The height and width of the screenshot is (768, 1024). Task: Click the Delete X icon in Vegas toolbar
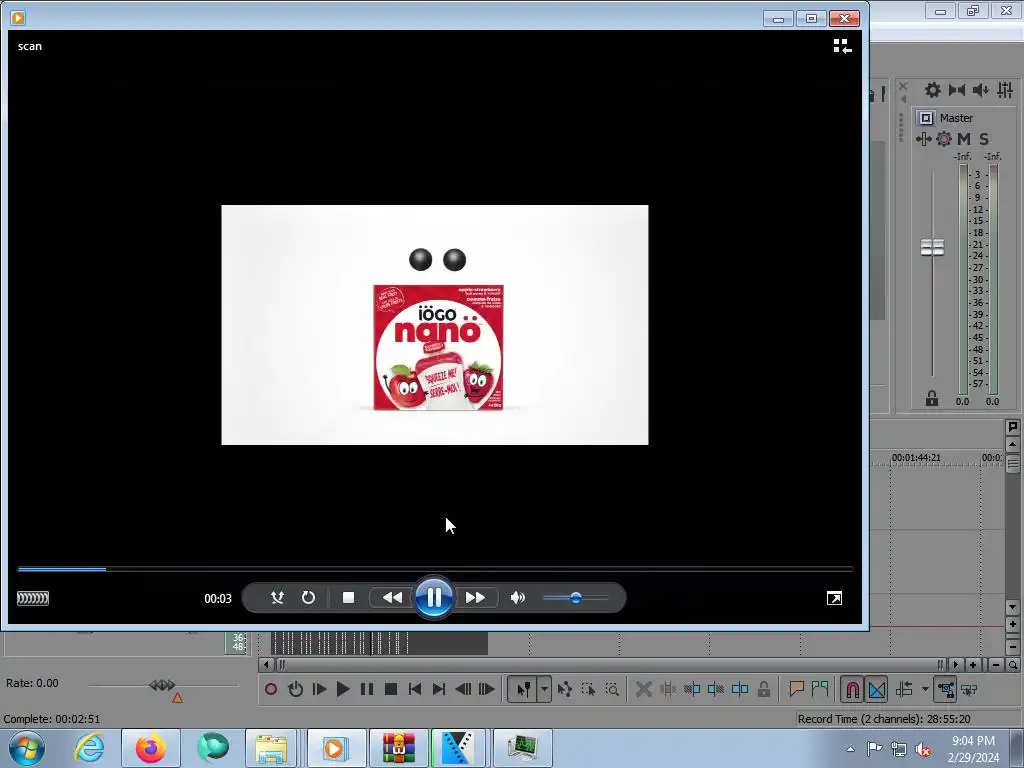tap(643, 689)
